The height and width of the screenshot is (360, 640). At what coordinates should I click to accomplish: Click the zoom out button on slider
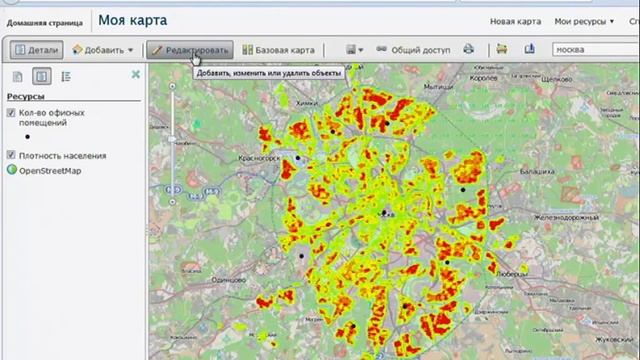point(172,202)
